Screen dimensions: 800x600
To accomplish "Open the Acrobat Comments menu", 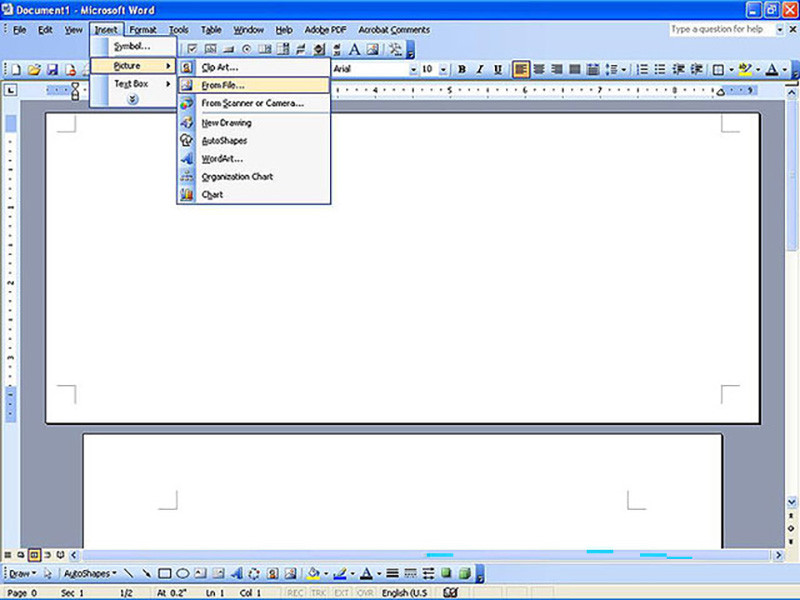I will 394,30.
